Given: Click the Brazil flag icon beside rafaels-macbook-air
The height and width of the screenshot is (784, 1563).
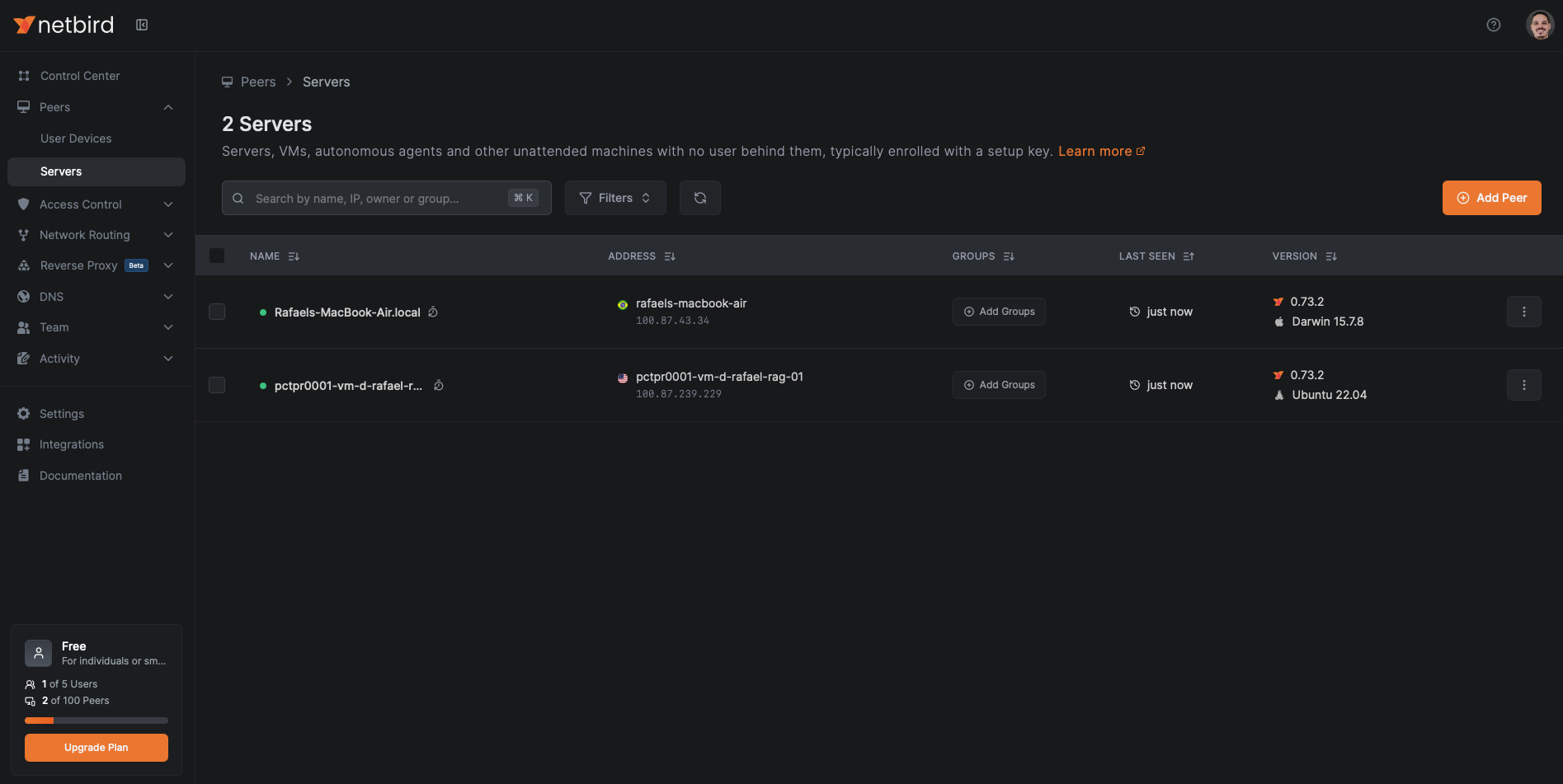Looking at the screenshot, I should pos(623,304).
